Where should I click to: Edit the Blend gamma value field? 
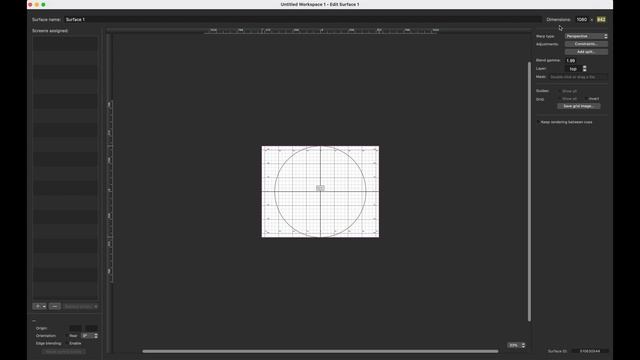coord(571,60)
